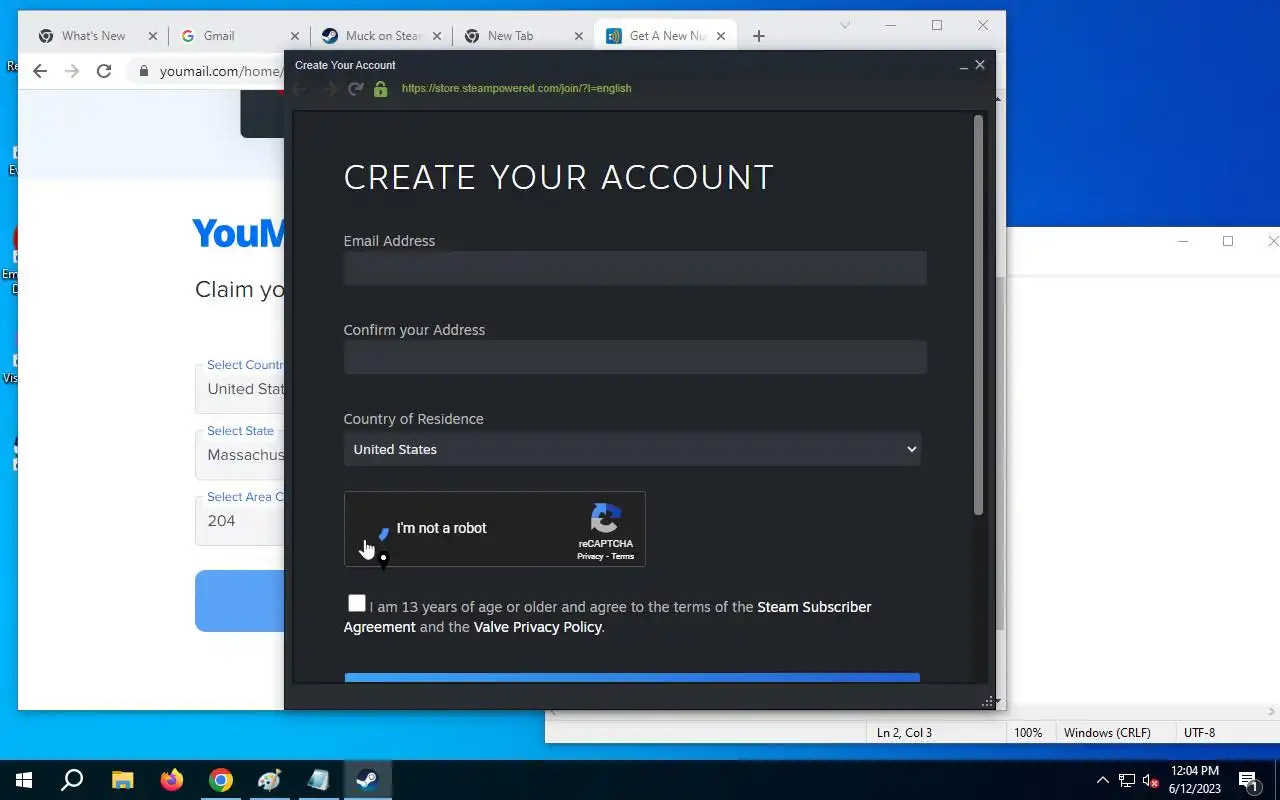Click the Create Your Account title bar text

coord(345,65)
